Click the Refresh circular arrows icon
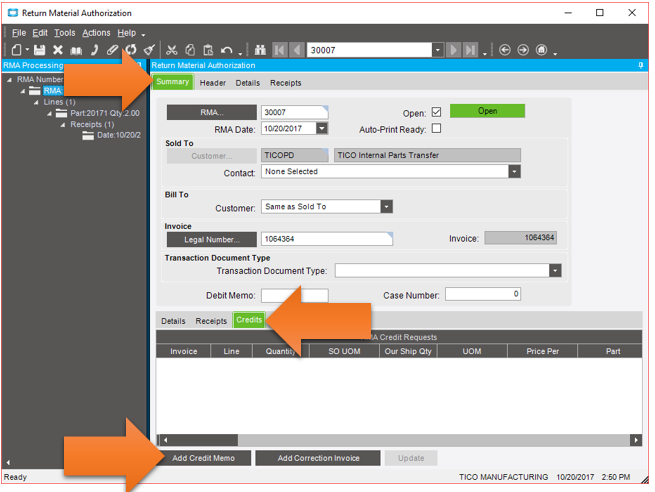The width and height of the screenshot is (655, 492). coord(131,50)
